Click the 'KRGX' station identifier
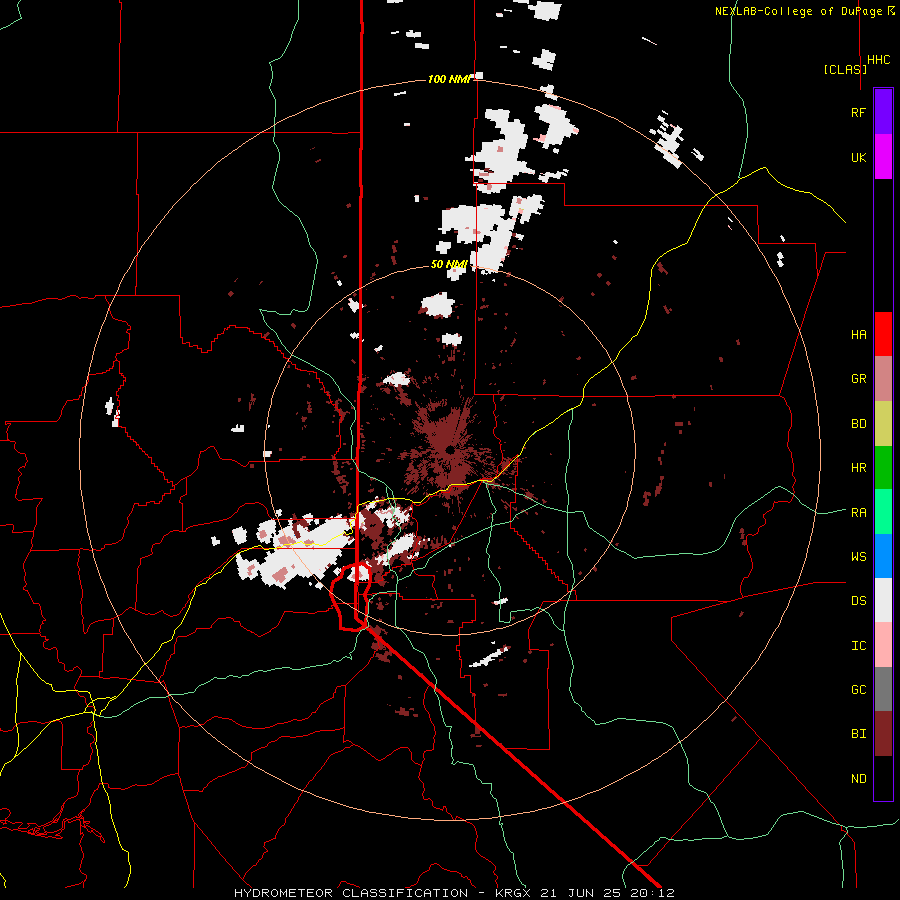The image size is (900, 900). click(x=513, y=893)
